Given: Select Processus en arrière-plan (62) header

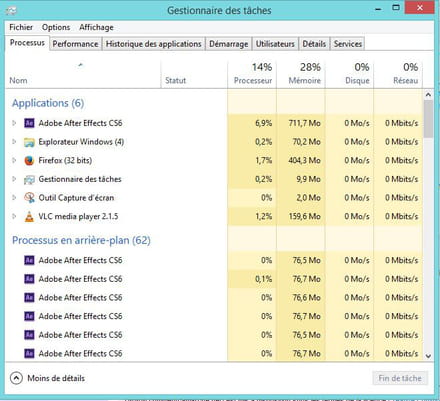Looking at the screenshot, I should pos(81,240).
